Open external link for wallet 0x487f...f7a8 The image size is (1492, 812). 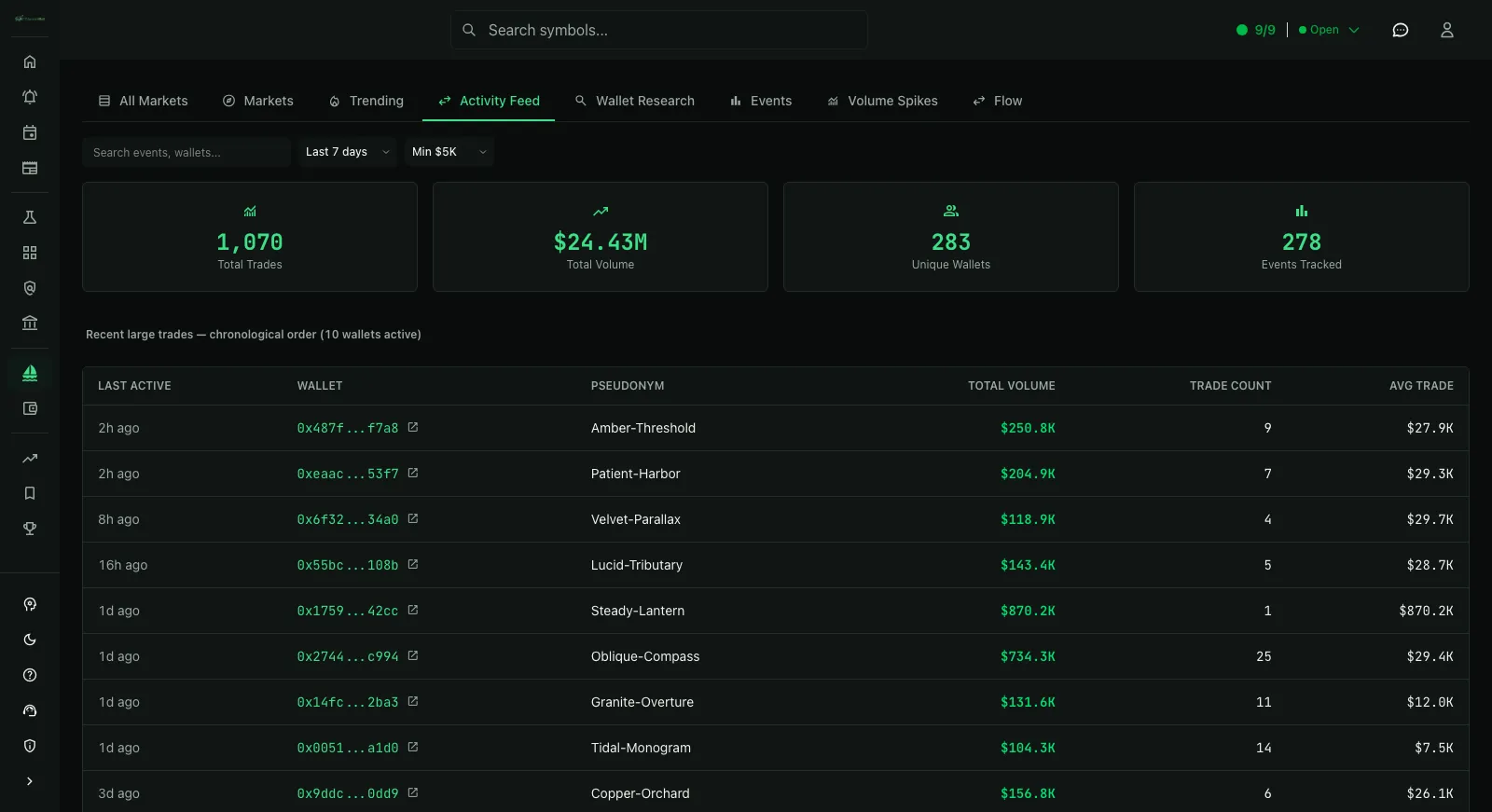tap(413, 427)
